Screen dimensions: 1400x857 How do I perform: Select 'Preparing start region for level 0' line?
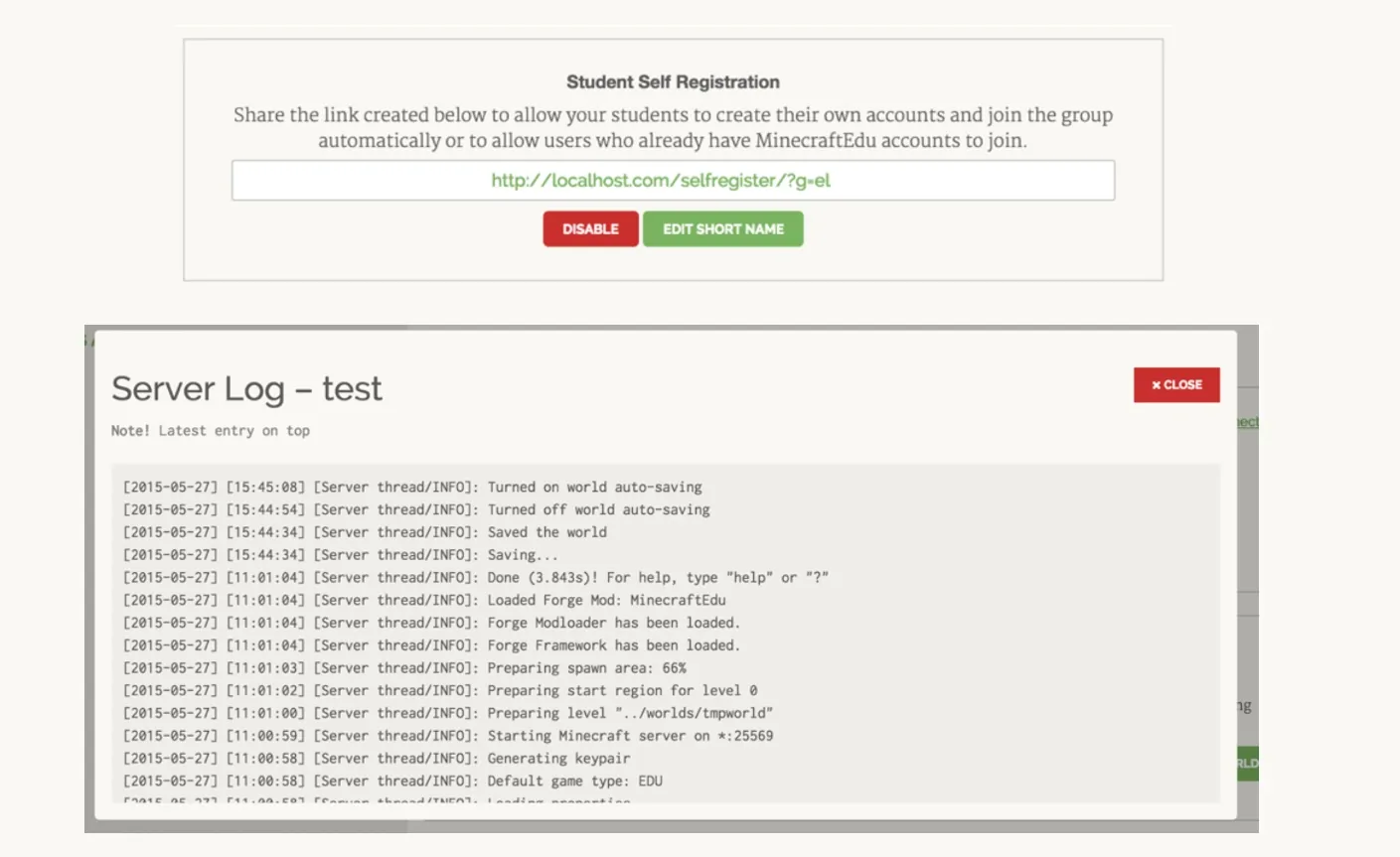(440, 691)
